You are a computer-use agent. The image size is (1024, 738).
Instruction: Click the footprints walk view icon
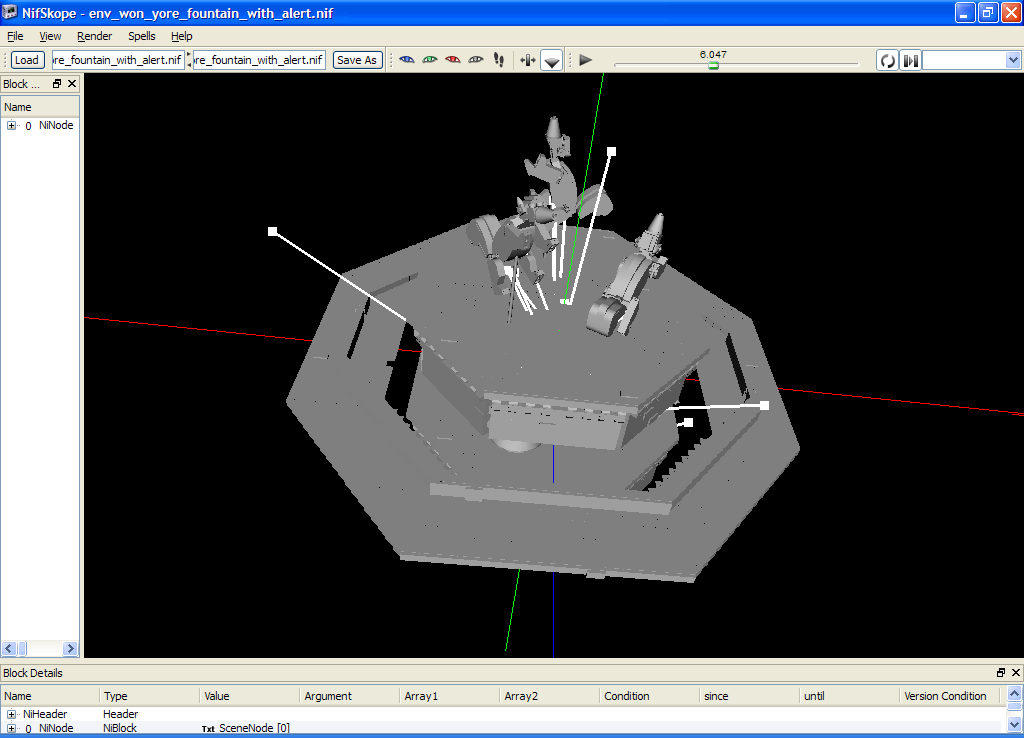click(499, 60)
